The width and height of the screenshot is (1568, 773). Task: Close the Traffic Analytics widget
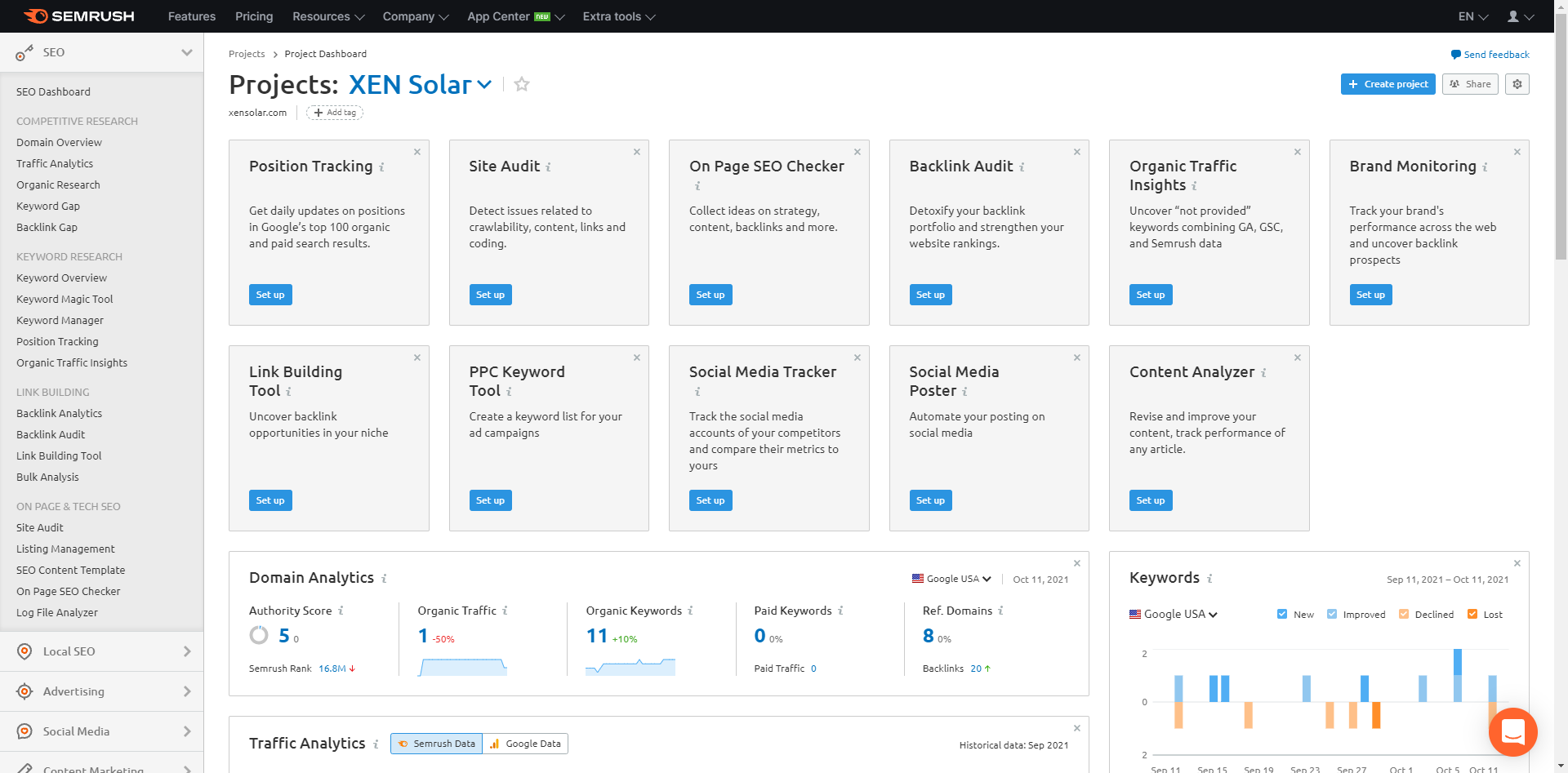[x=1076, y=728]
